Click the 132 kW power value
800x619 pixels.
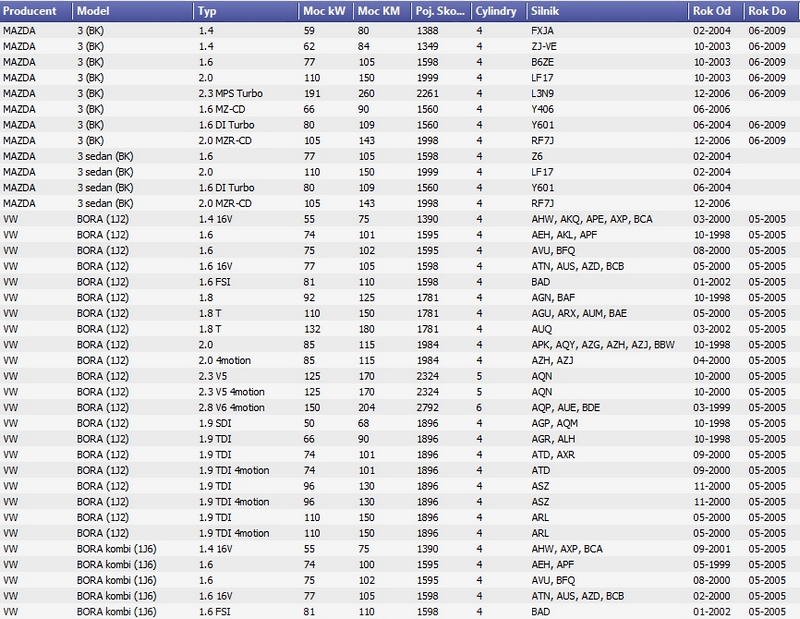(x=312, y=329)
